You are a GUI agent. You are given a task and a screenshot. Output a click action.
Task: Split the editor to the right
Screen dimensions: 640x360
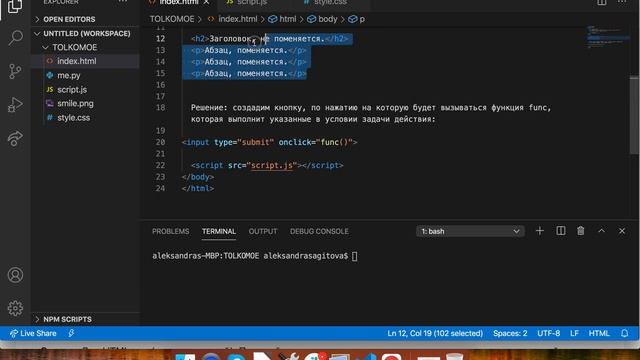click(x=602, y=2)
